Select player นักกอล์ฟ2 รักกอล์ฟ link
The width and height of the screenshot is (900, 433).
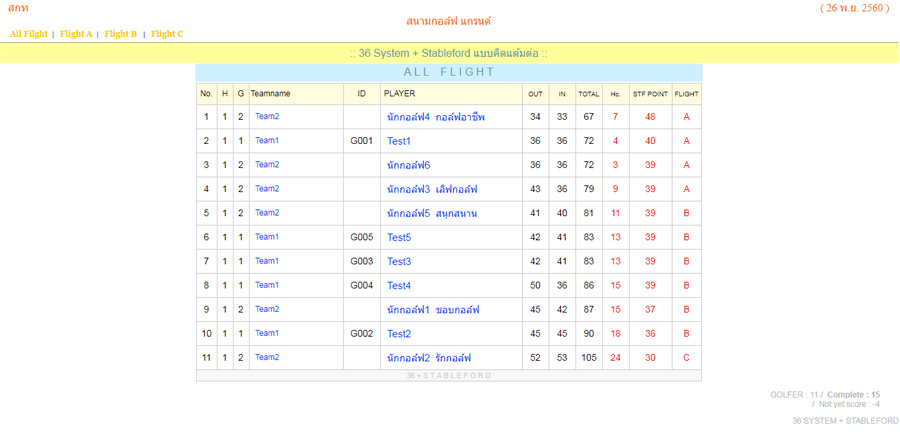429,358
